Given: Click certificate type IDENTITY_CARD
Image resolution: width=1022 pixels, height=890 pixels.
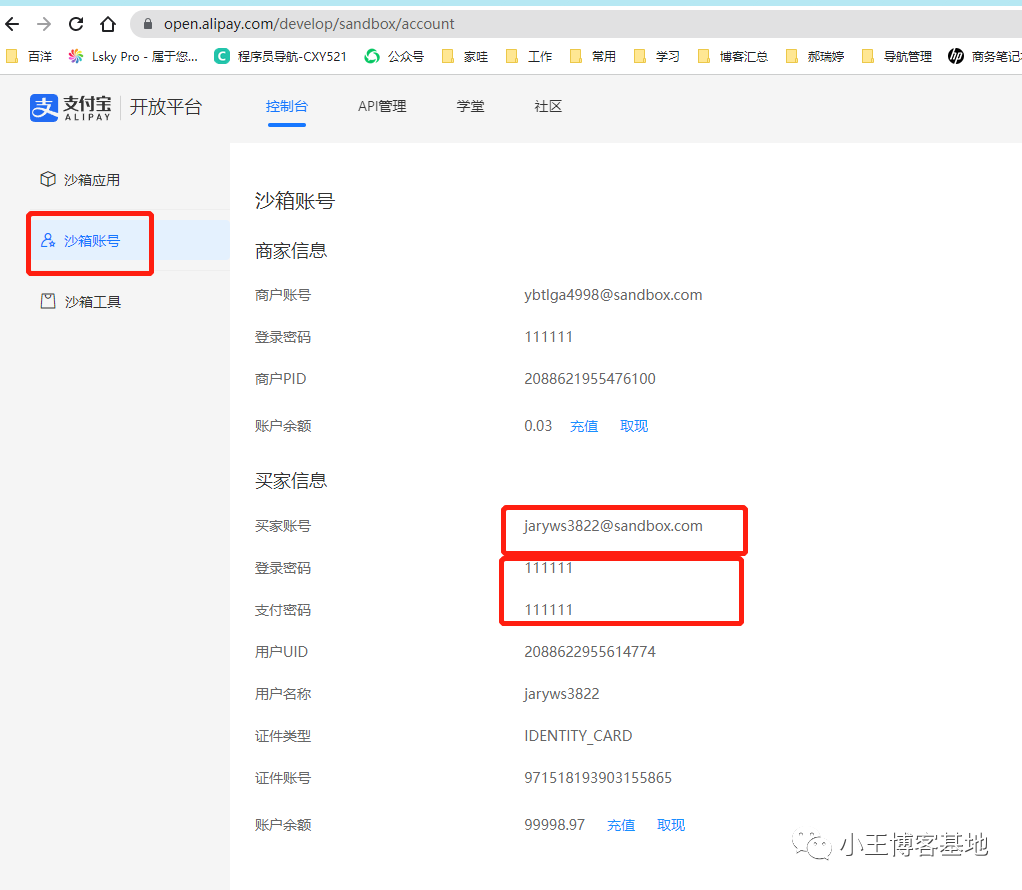Looking at the screenshot, I should coord(578,736).
